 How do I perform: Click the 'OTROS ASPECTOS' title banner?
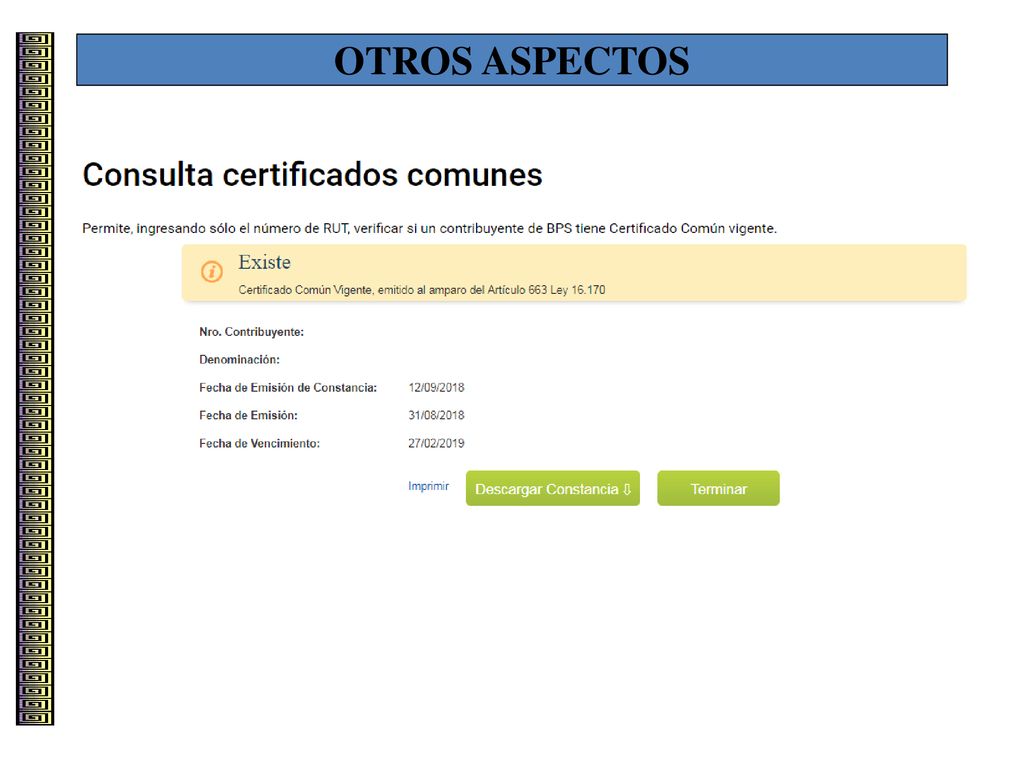click(x=512, y=59)
